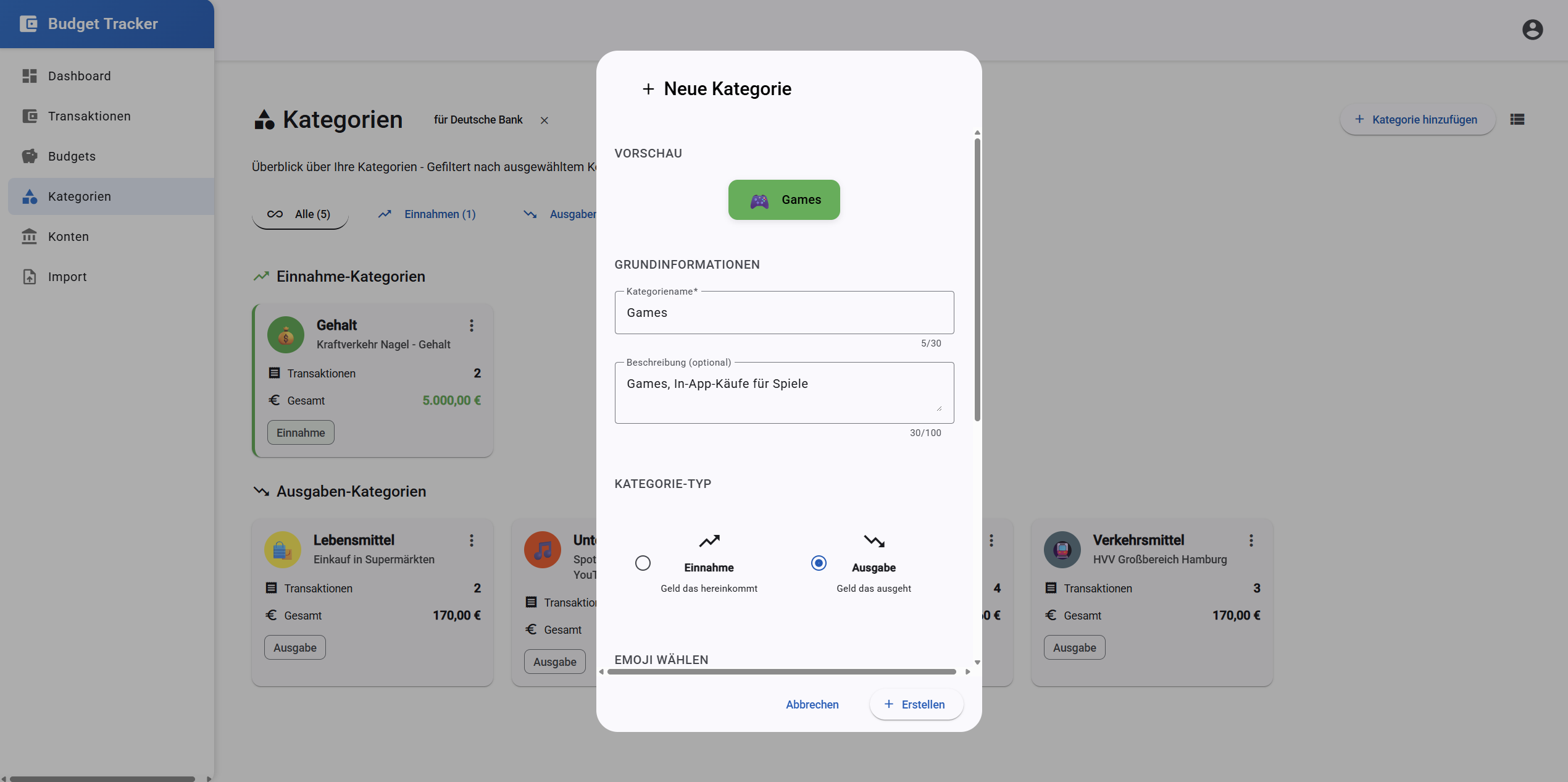Click into the Beschreibung text area
This screenshot has height=782, width=1568.
coord(784,393)
